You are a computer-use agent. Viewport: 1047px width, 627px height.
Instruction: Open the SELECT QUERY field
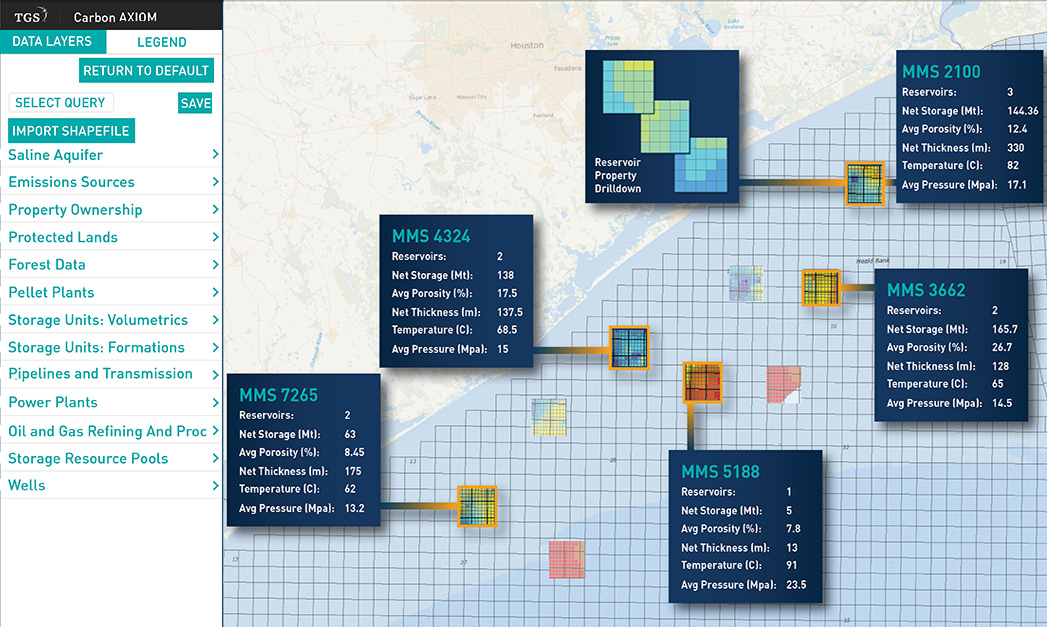click(x=61, y=102)
